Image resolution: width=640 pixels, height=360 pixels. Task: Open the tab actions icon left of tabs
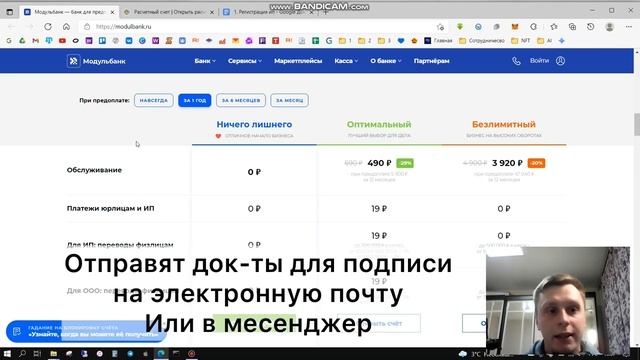click(x=10, y=12)
